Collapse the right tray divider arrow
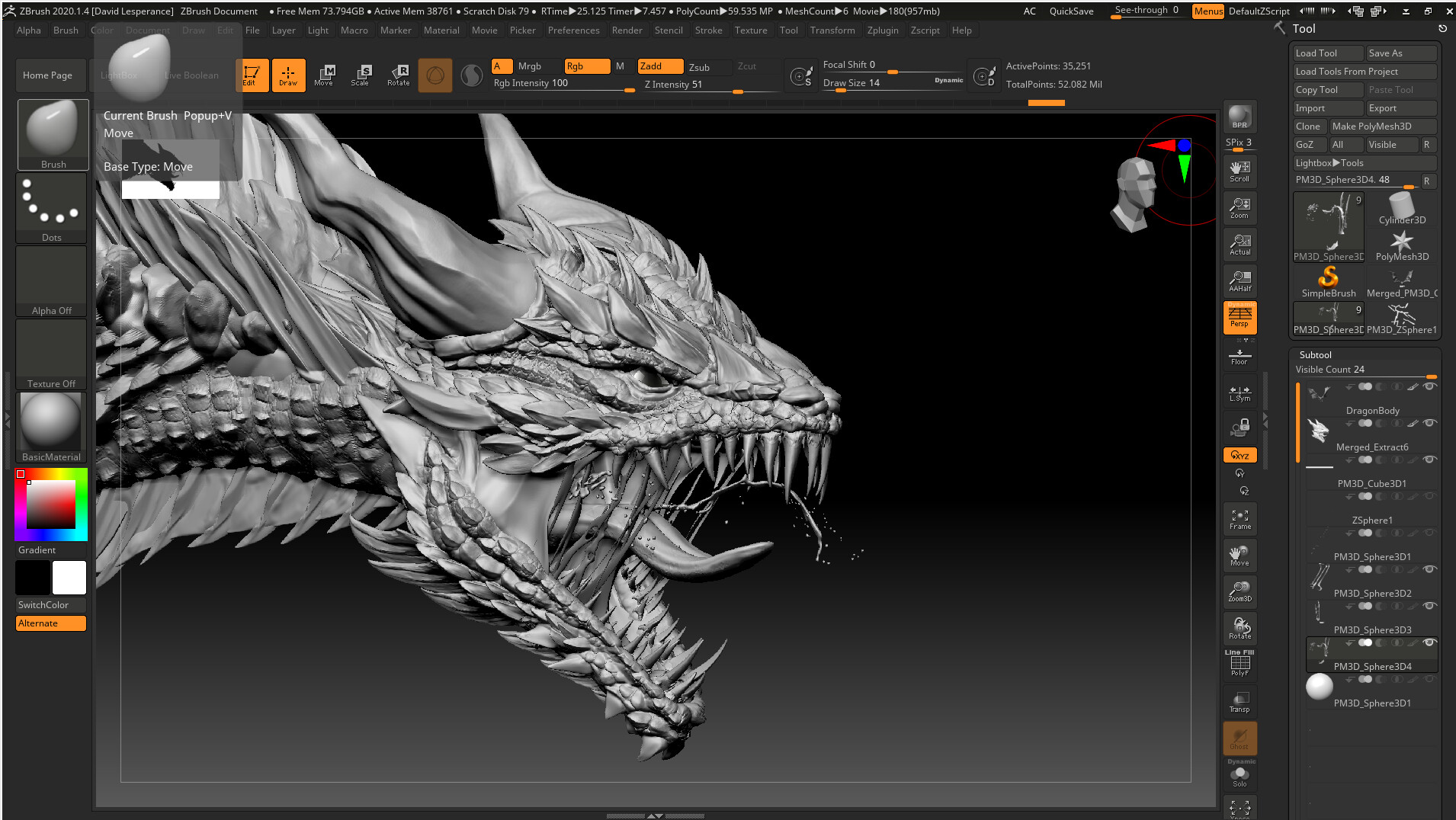The height and width of the screenshot is (820, 1456). click(x=1265, y=419)
